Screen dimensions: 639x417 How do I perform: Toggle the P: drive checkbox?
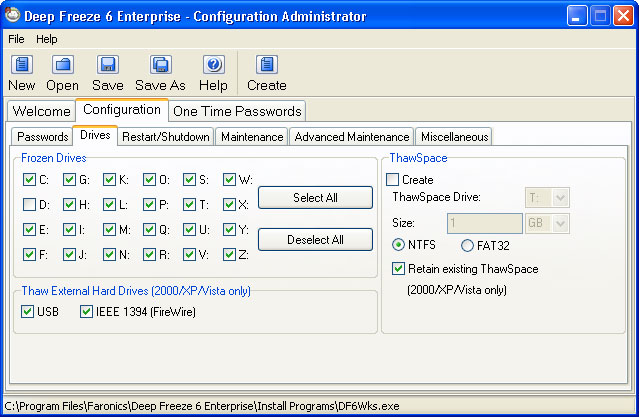click(x=149, y=204)
